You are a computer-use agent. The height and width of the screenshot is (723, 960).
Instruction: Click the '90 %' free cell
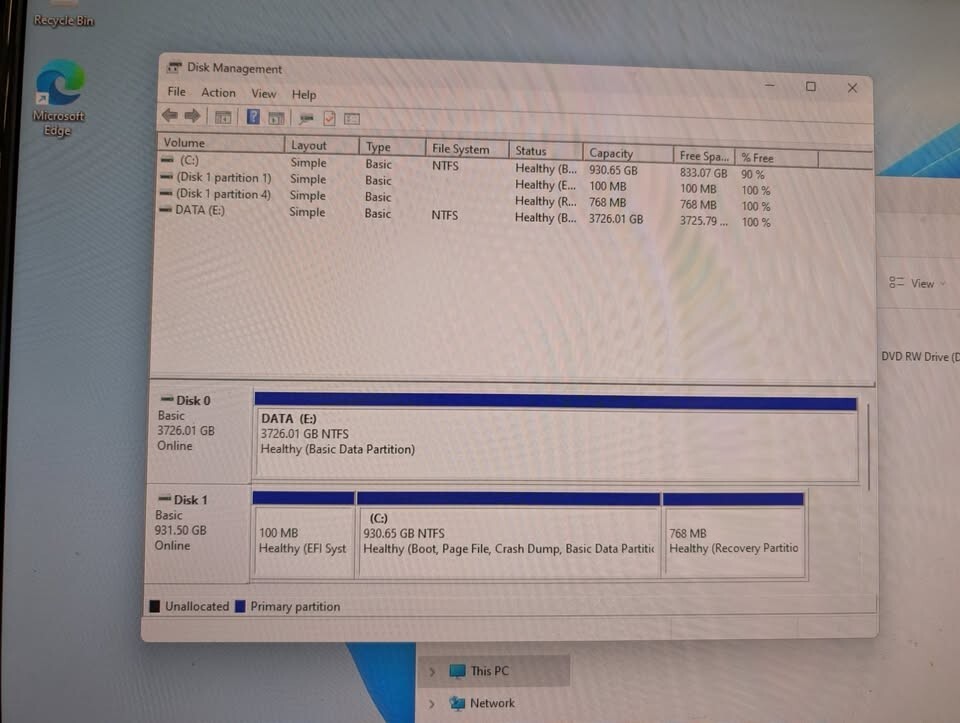752,174
